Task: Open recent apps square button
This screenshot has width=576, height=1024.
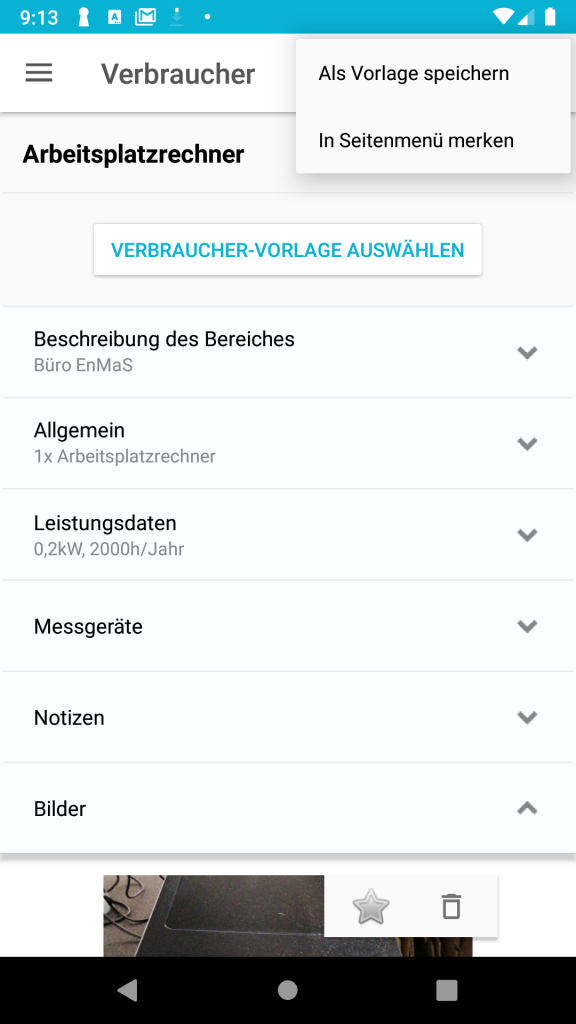Action: [447, 990]
